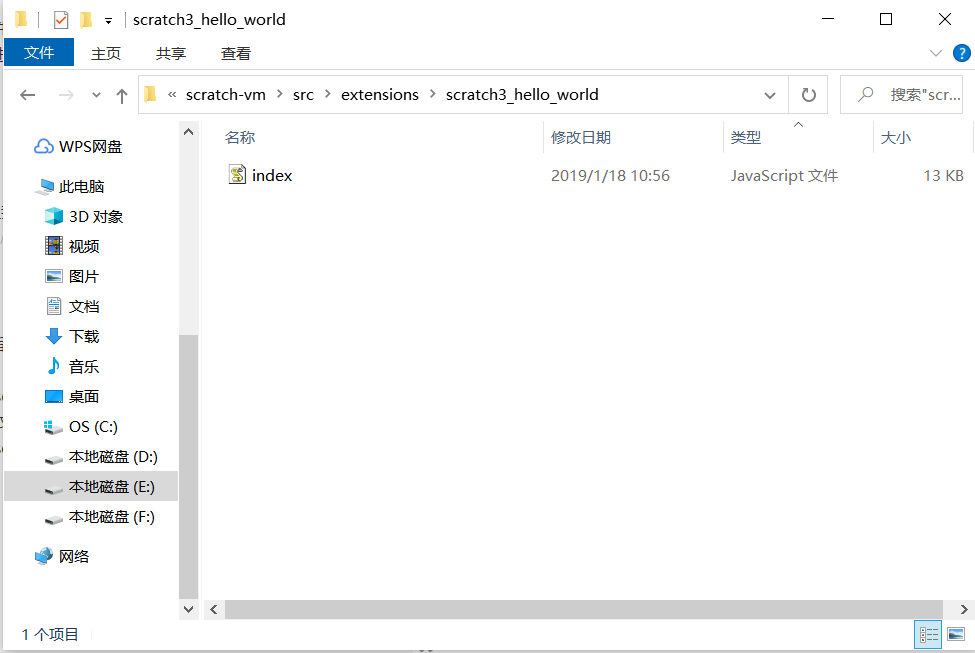Open Help using the blue question mark

(x=962, y=53)
